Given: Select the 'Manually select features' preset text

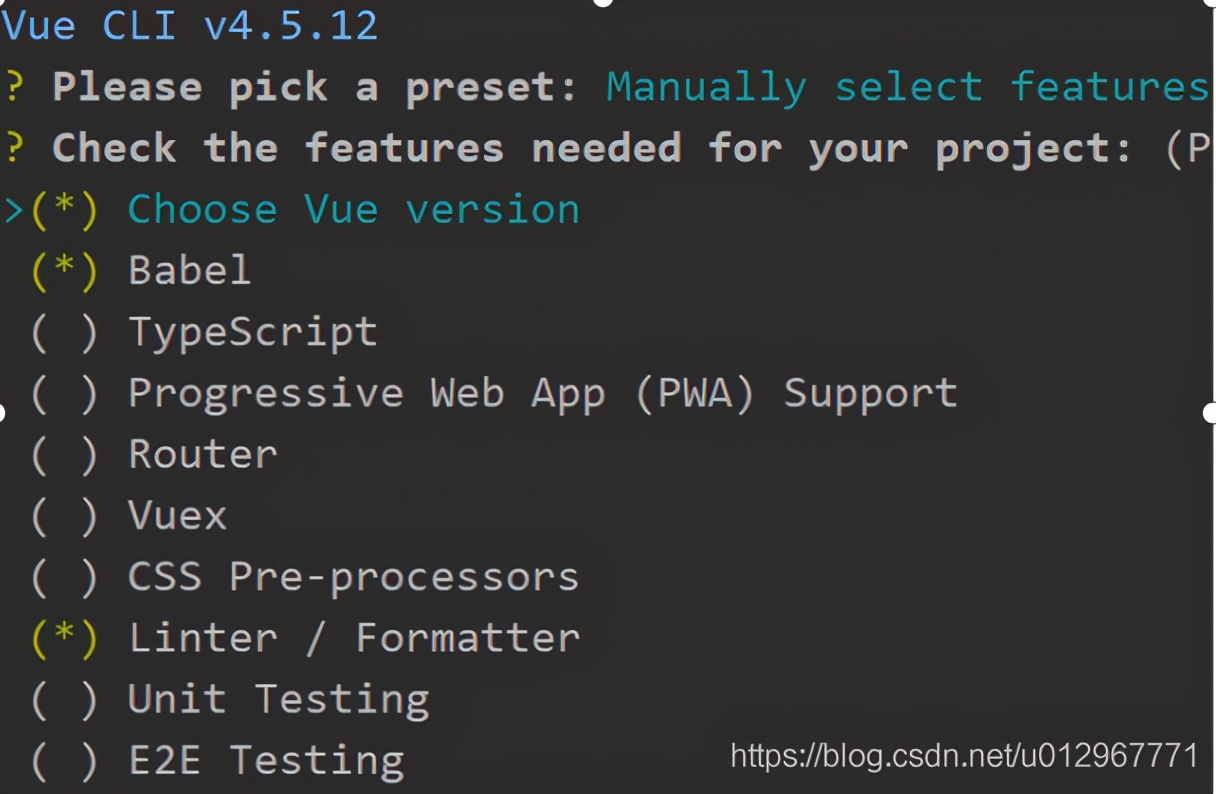Looking at the screenshot, I should point(906,87).
